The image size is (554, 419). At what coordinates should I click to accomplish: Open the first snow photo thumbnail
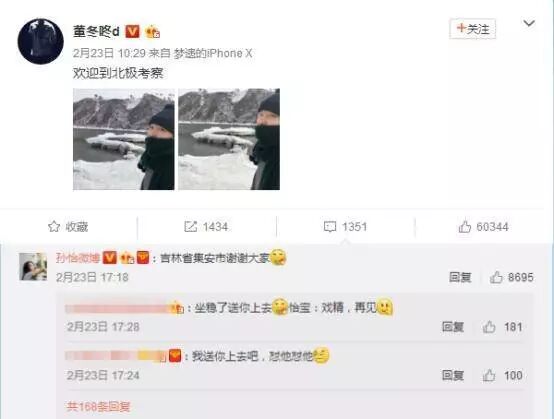click(x=124, y=139)
